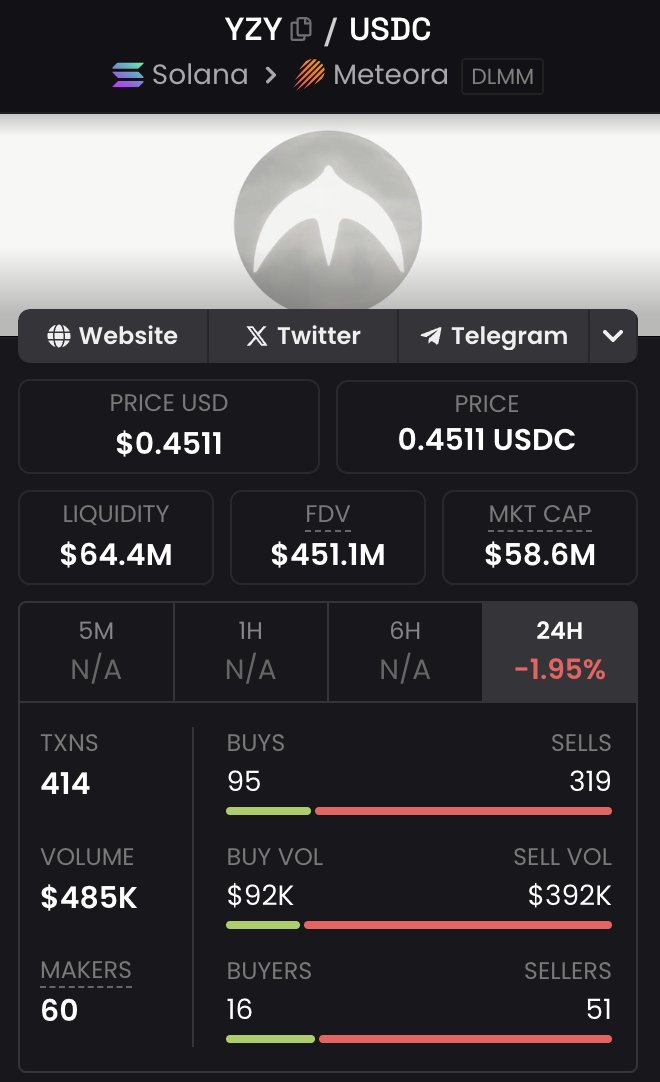Click the FDV underlined label
The width and height of the screenshot is (660, 1082).
coord(328,515)
